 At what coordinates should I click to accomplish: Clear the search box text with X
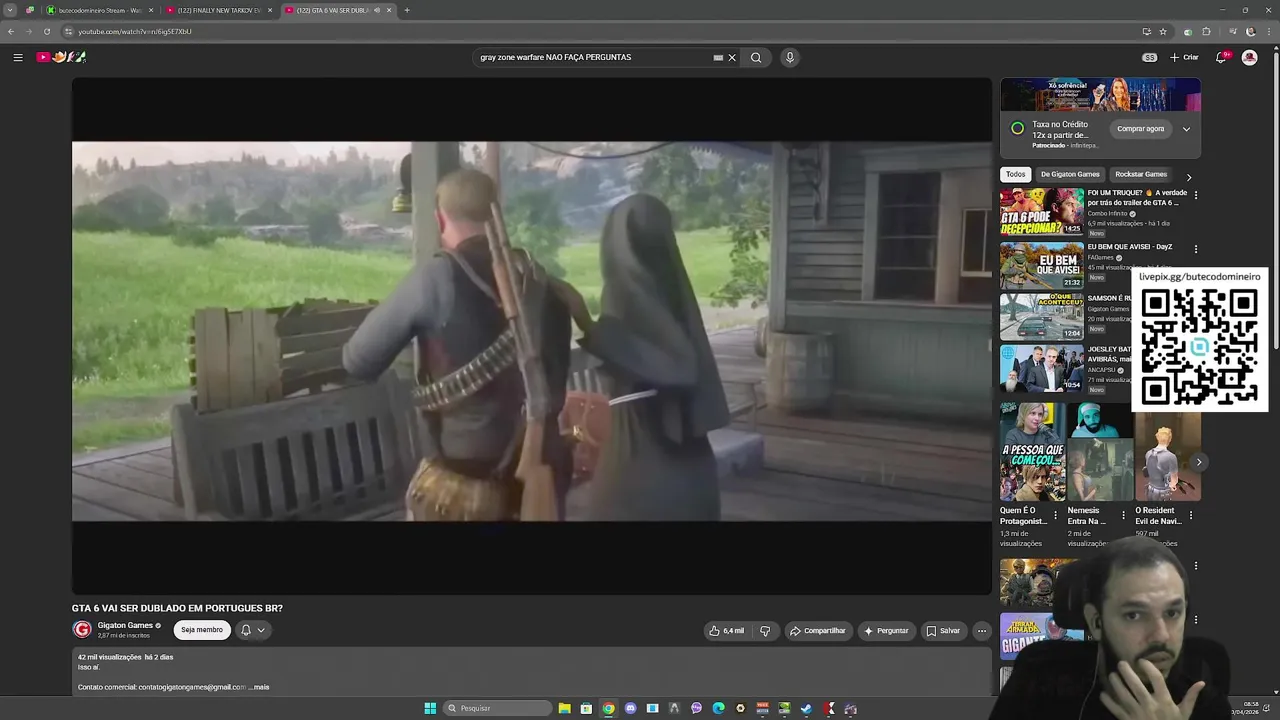[x=732, y=57]
